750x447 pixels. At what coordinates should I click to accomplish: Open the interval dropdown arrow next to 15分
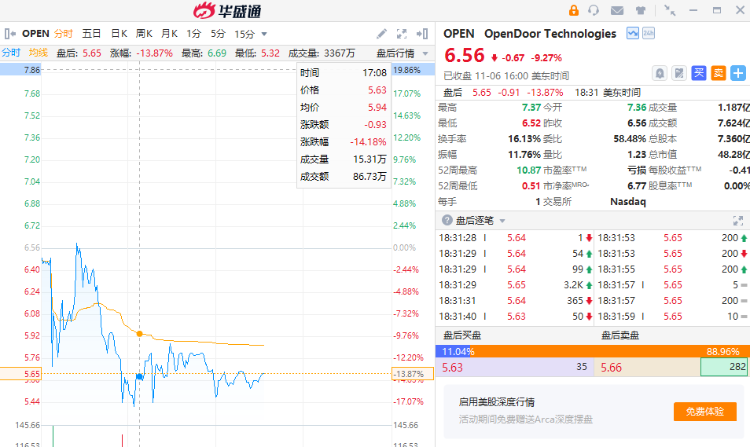click(x=264, y=34)
